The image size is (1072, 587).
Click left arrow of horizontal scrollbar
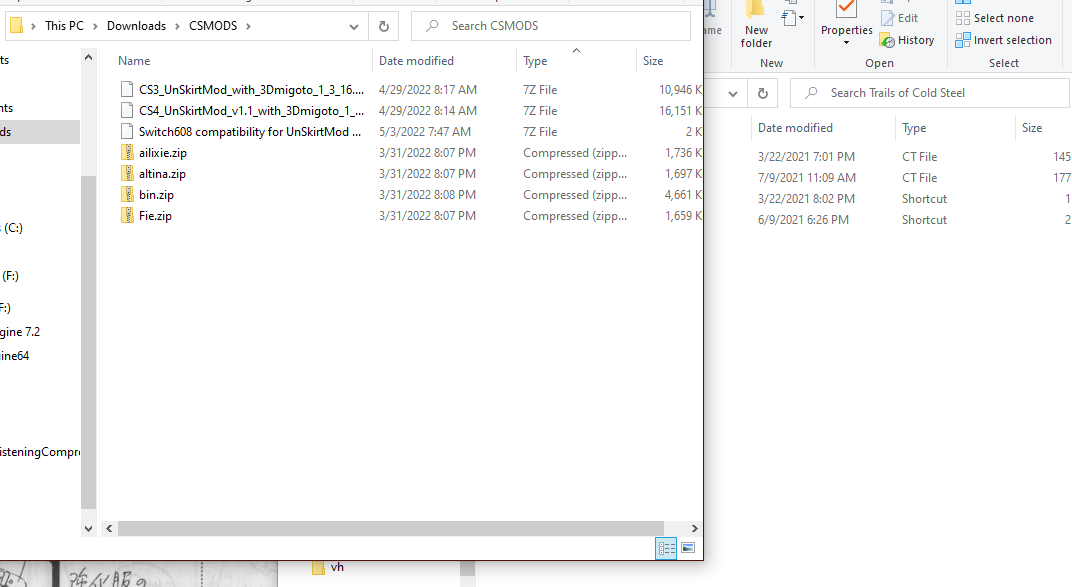[109, 528]
